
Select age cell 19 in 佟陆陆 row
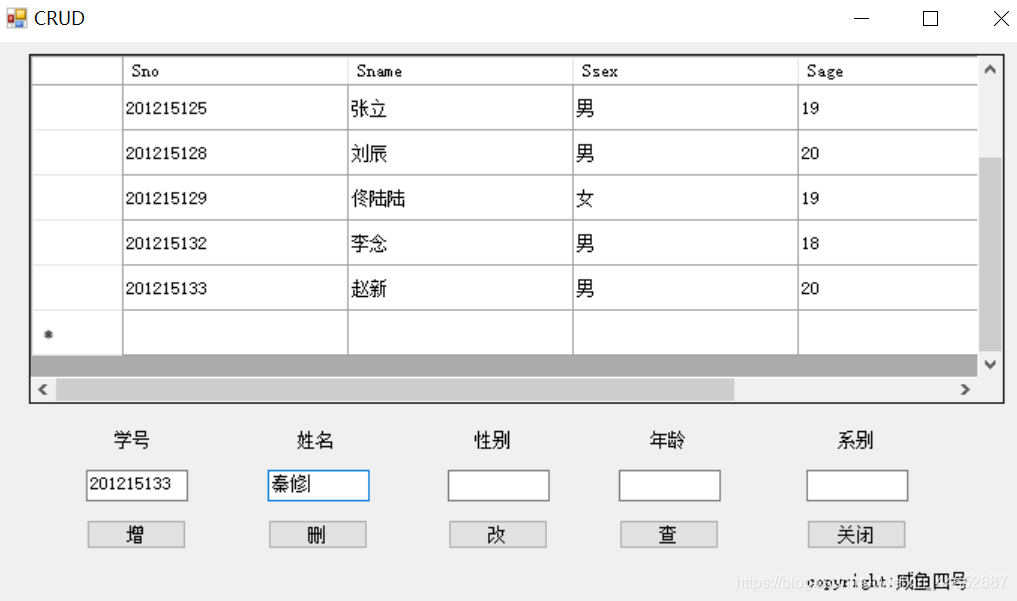[x=887, y=198]
